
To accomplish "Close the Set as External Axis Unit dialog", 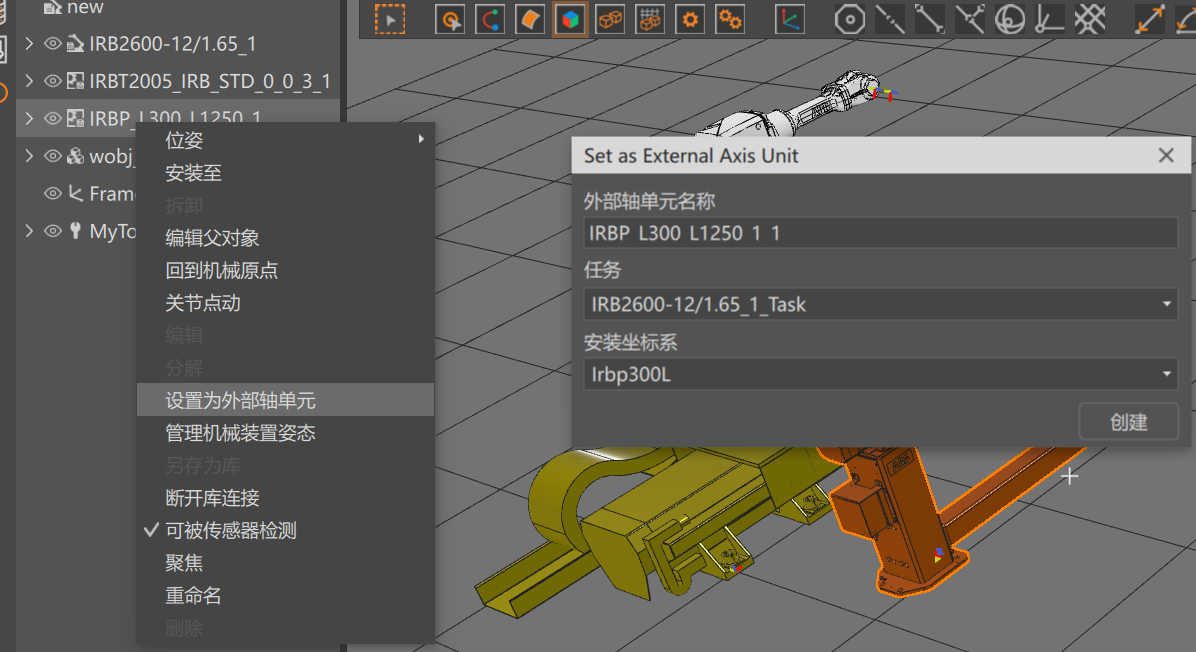I will [1165, 156].
